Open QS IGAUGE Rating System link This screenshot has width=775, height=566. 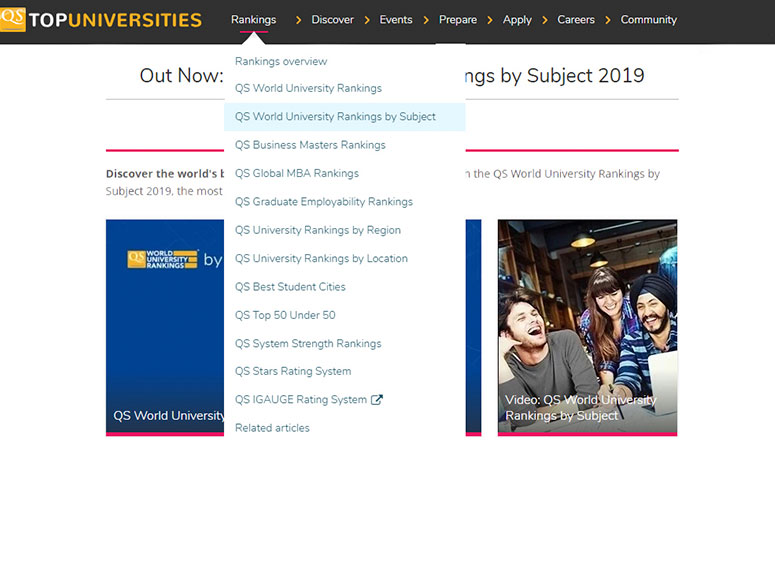(x=301, y=399)
